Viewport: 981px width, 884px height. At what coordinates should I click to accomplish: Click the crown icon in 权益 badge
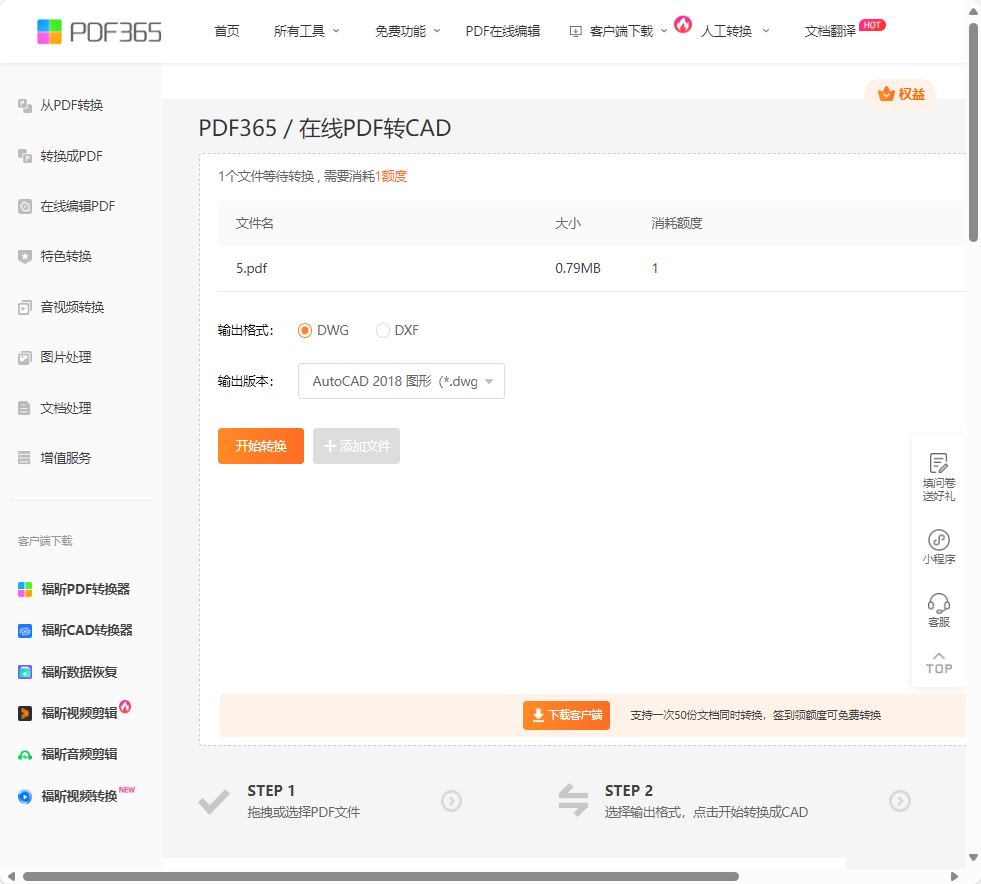click(x=886, y=94)
